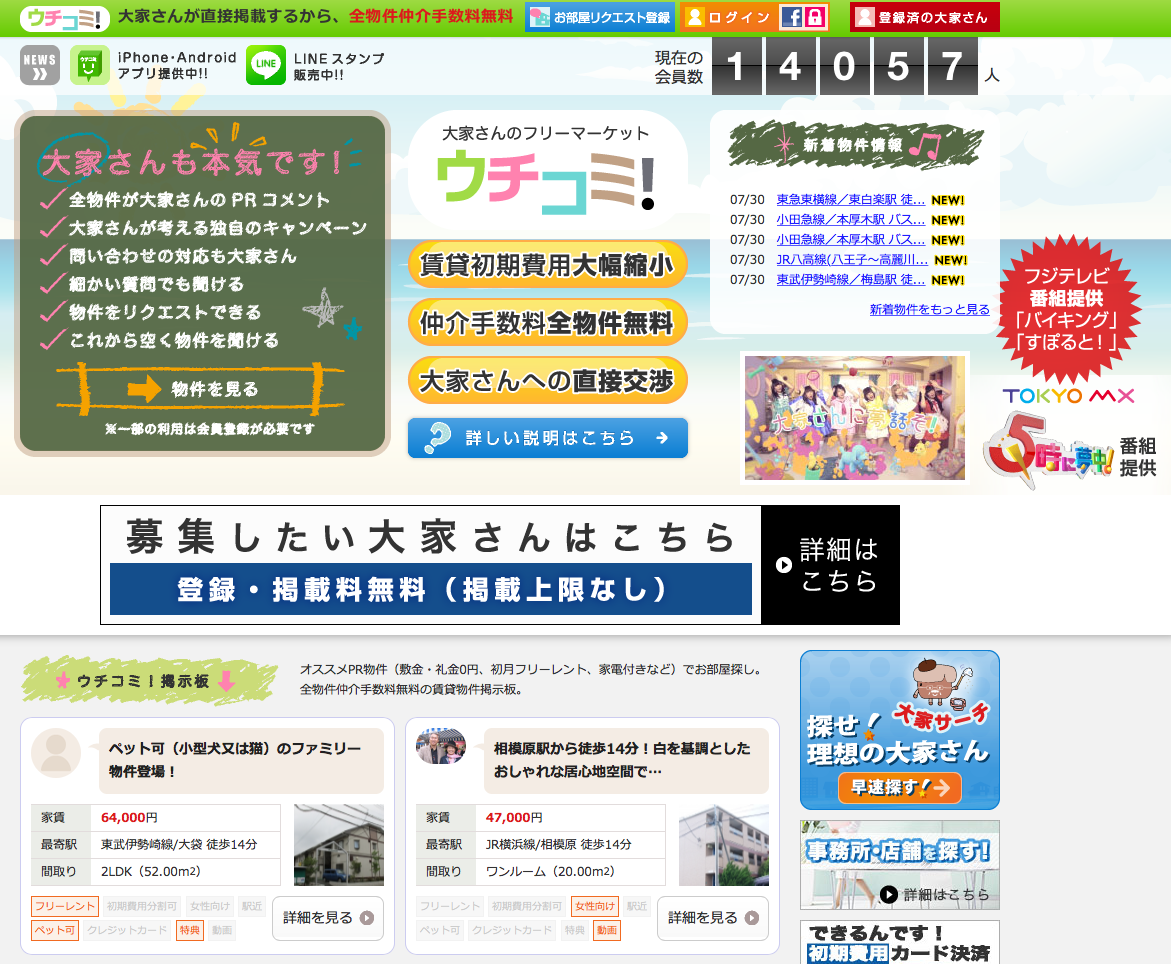1171x964 pixels.
Task: Click the green LINE icon
Action: click(x=266, y=66)
